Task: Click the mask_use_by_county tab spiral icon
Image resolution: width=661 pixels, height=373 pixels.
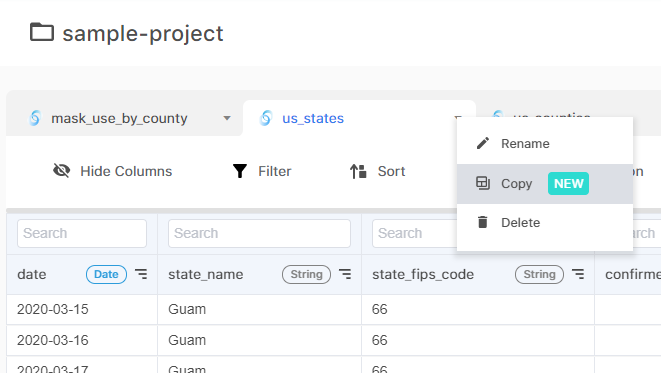Action: [x=35, y=118]
